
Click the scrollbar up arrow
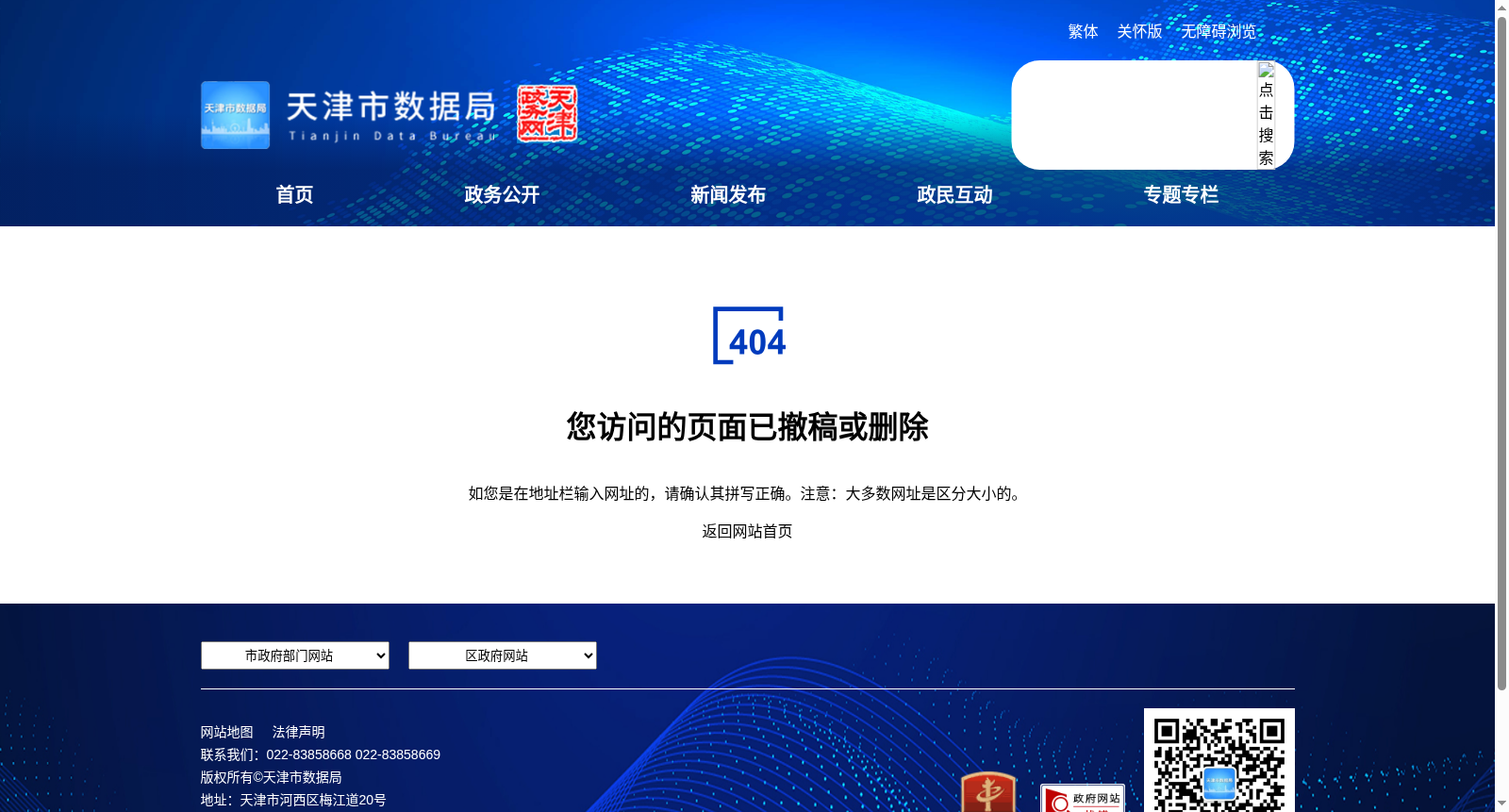(1501, 8)
